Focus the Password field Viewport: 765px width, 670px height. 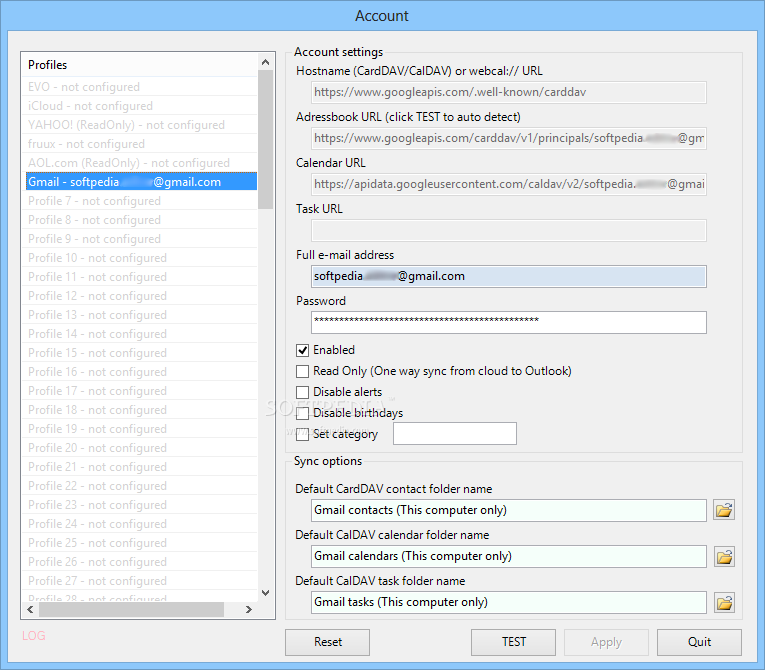[x=509, y=323]
